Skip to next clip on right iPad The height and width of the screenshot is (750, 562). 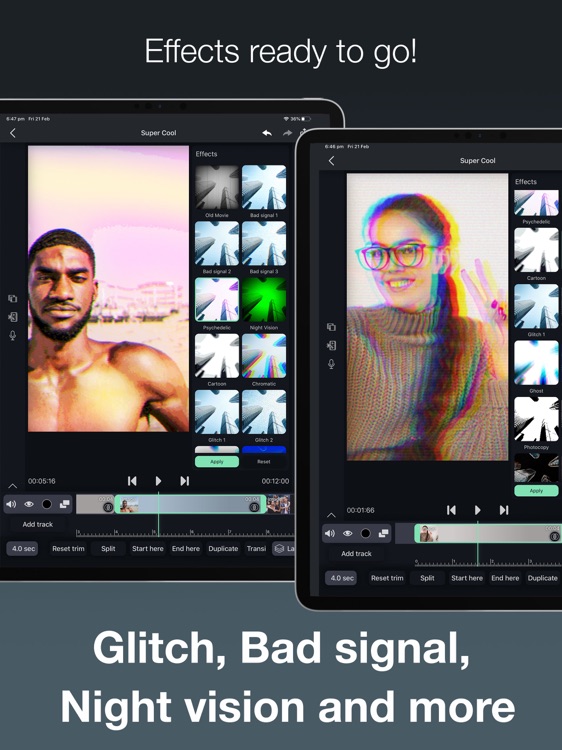[504, 510]
